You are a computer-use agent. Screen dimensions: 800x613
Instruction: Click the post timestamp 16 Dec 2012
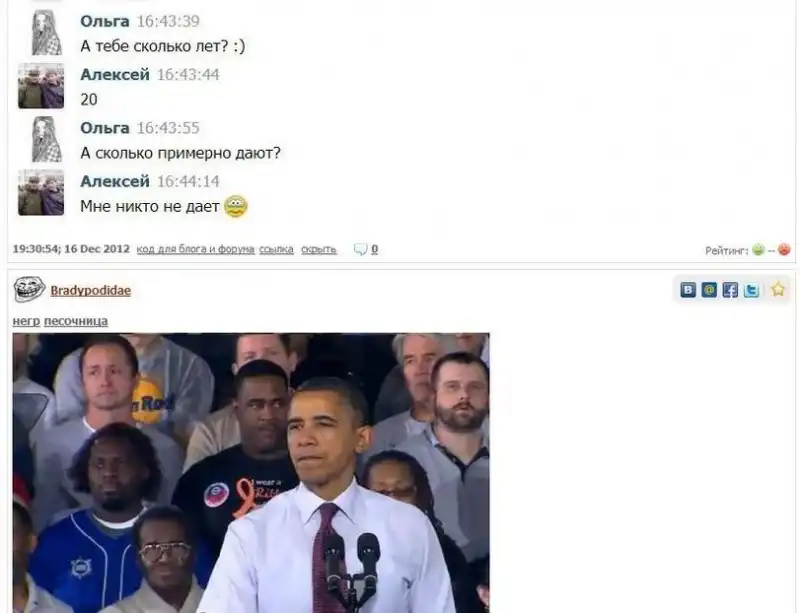tap(71, 249)
